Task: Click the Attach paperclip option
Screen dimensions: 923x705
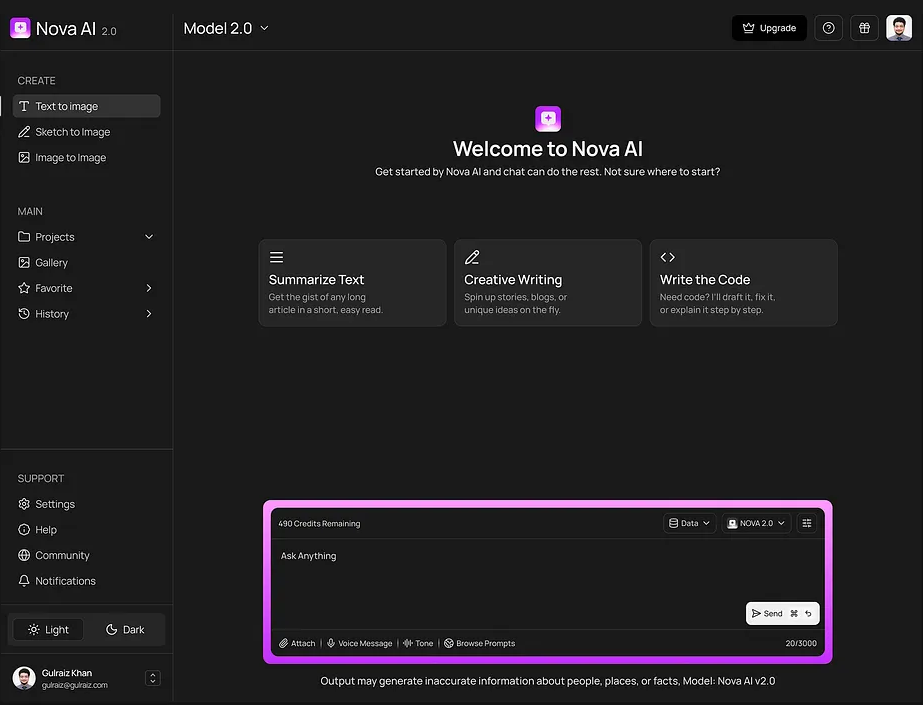Action: coord(297,643)
